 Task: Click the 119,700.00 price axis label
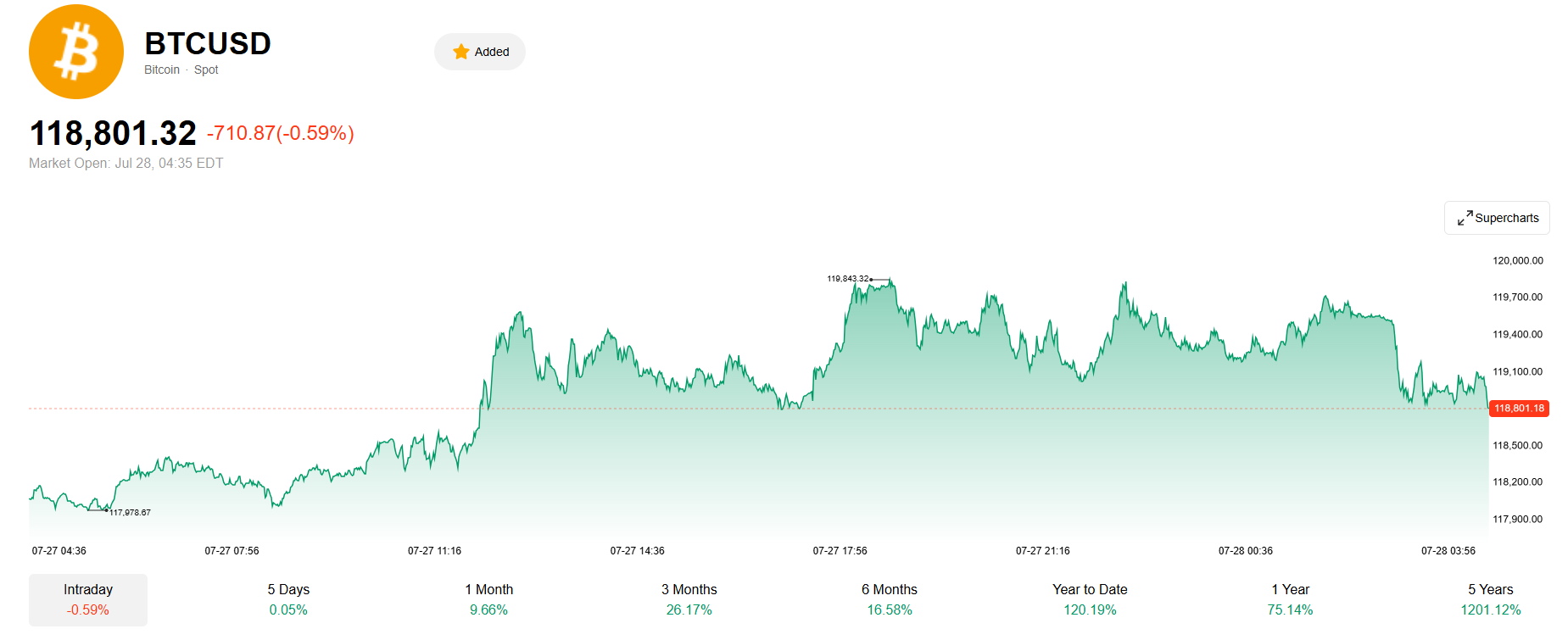click(x=1518, y=297)
